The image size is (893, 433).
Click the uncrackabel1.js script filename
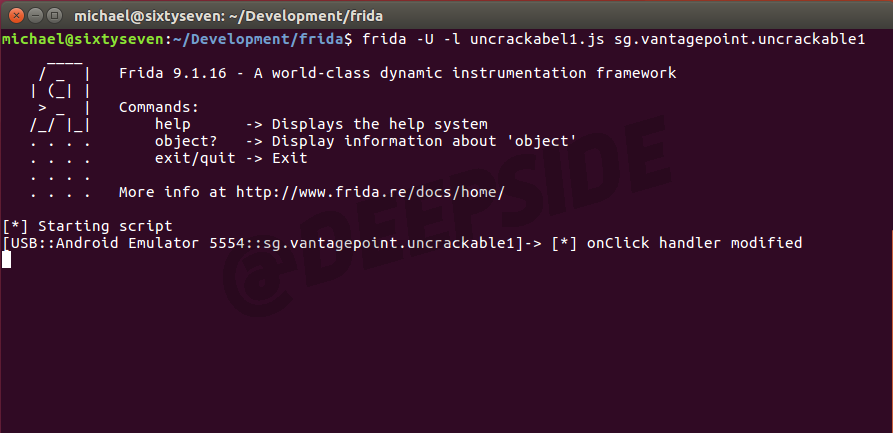coord(509,39)
